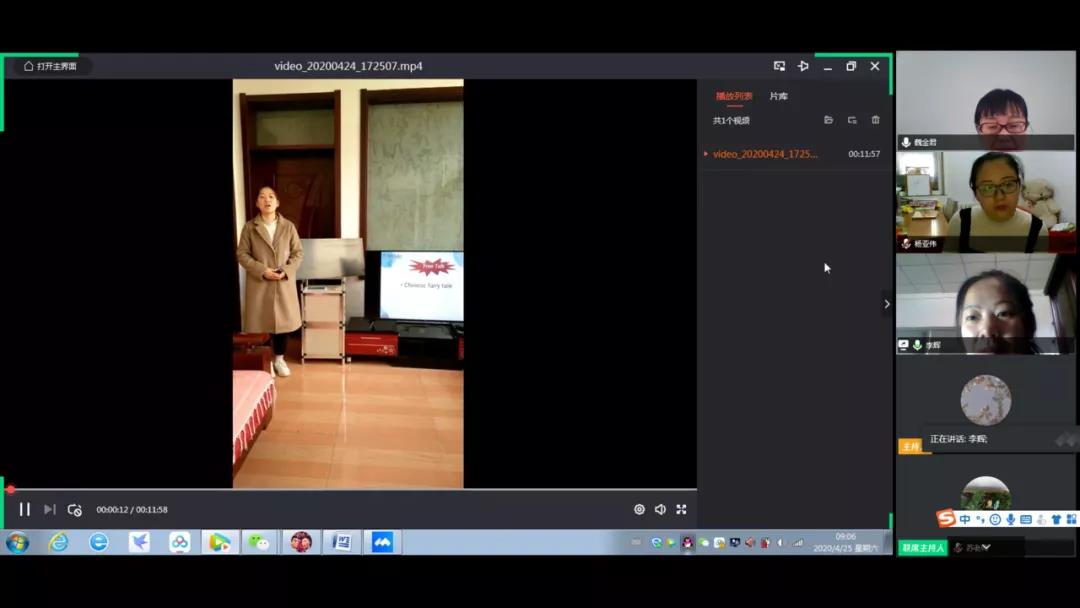
Task: Click the playlist sort order icon
Action: (x=852, y=120)
